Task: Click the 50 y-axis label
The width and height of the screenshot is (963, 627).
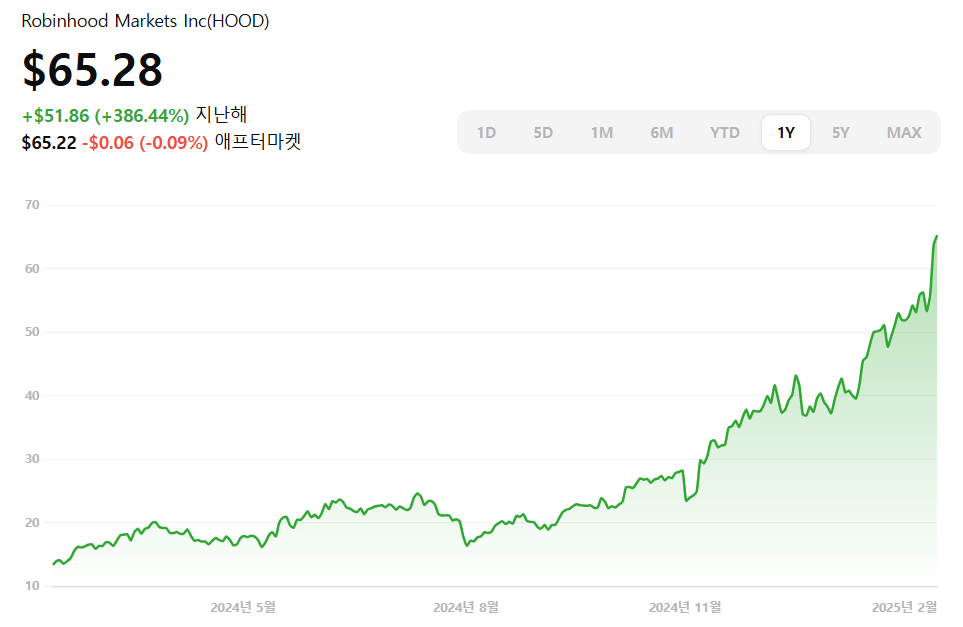Action: [x=32, y=332]
